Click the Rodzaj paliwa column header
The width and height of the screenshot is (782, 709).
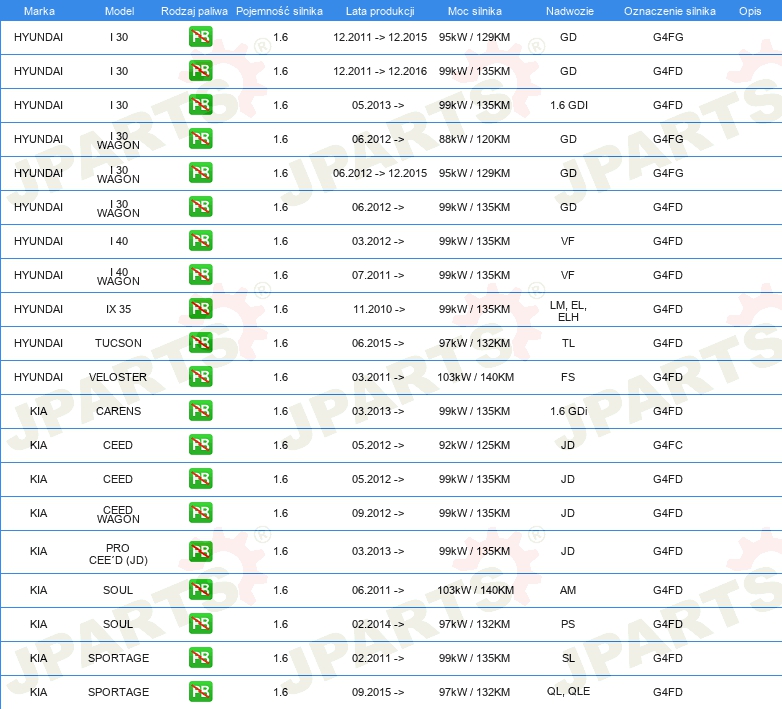click(x=194, y=11)
